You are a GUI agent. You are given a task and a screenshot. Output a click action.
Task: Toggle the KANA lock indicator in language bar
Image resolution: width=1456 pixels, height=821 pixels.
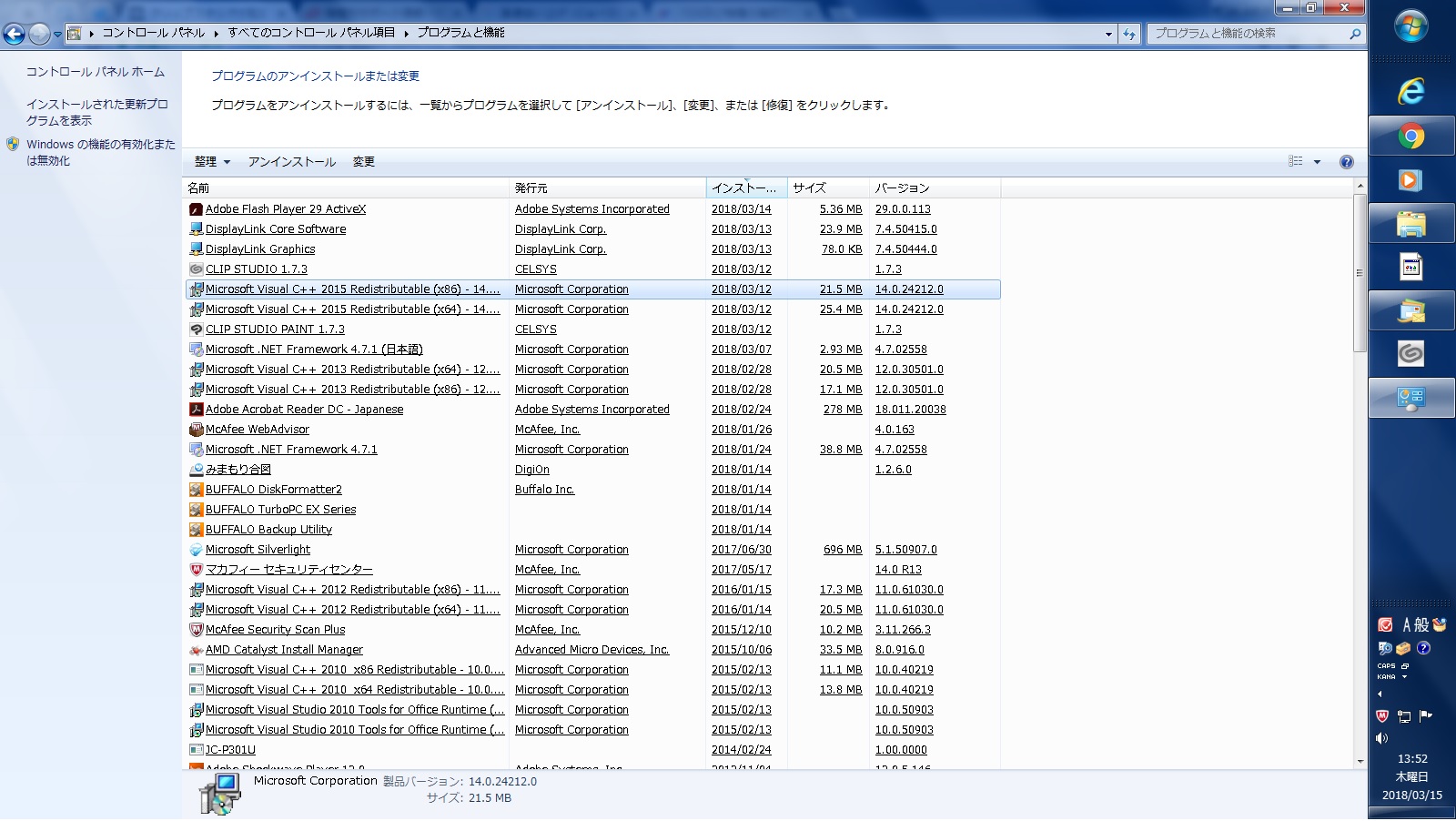point(1386,677)
